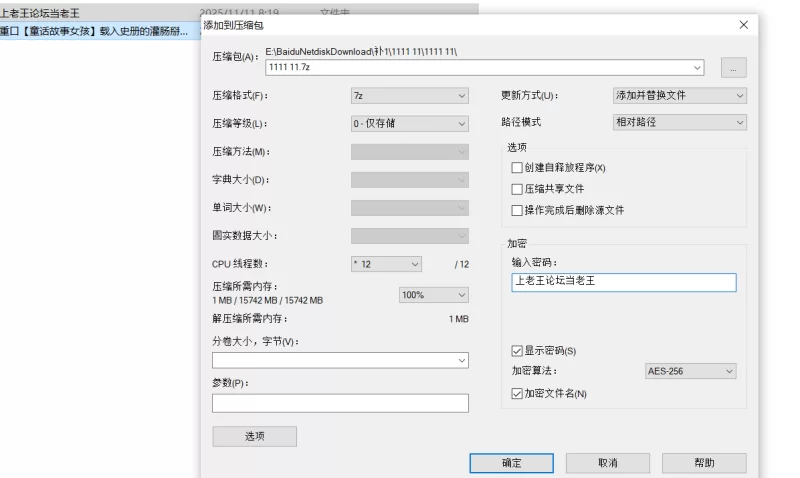Open the 压缩格式 dropdown showing 7z

(409, 96)
